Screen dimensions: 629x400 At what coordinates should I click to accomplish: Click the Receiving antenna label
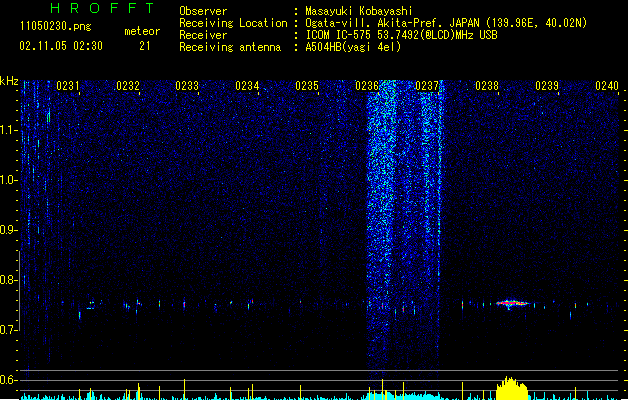click(x=230, y=47)
